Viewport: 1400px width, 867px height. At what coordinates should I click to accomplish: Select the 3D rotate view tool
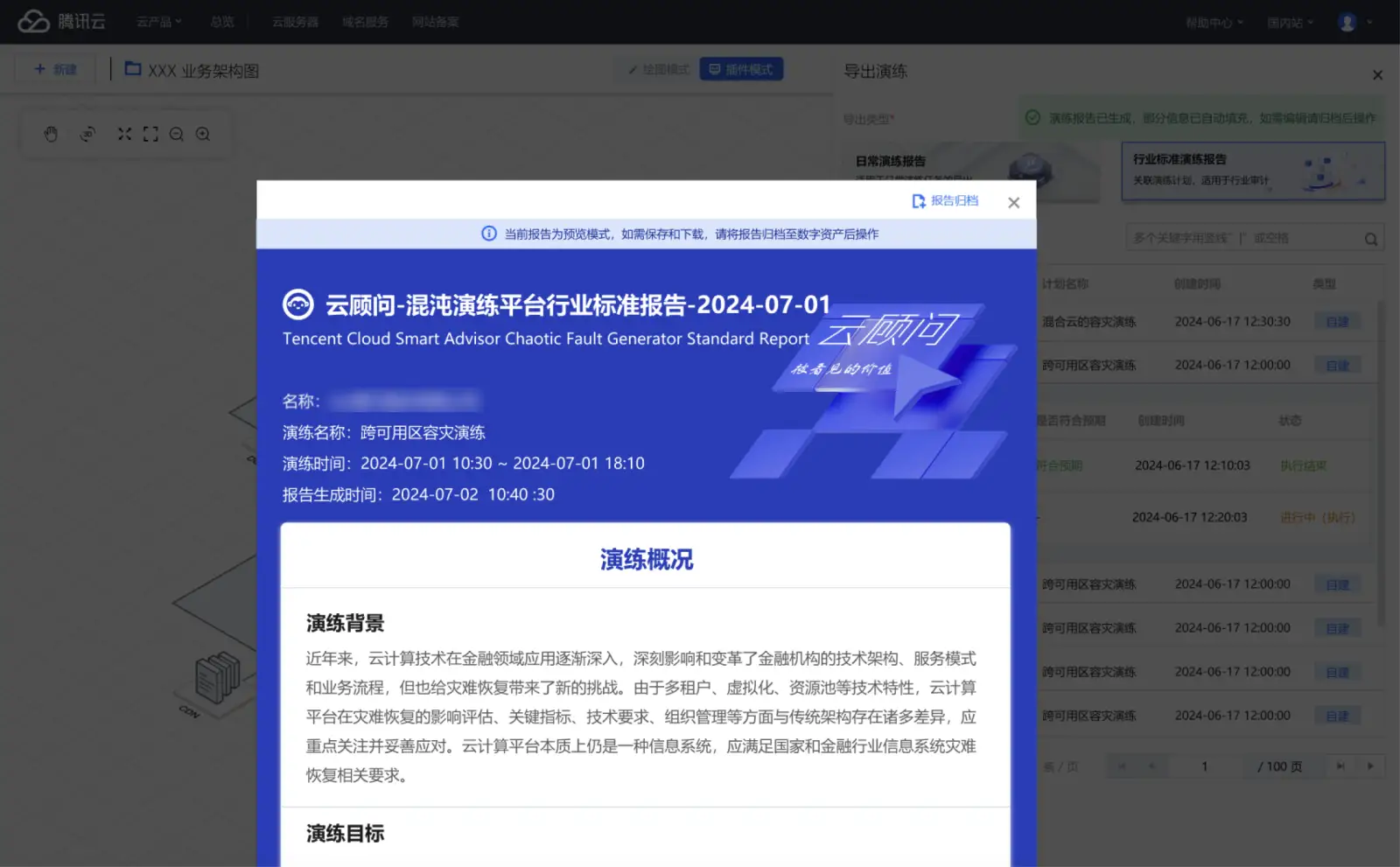(87, 134)
